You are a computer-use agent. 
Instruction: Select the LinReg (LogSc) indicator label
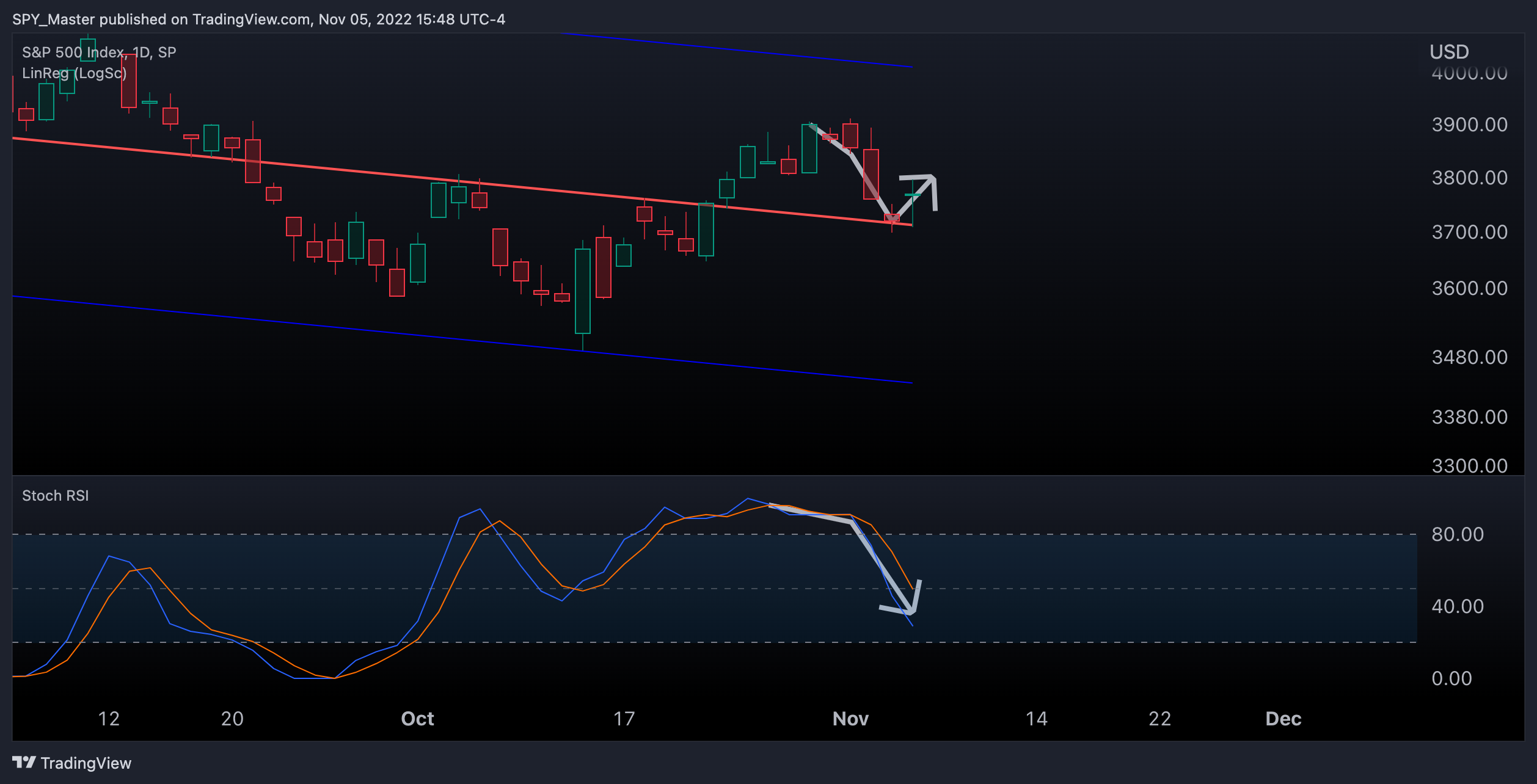click(75, 73)
